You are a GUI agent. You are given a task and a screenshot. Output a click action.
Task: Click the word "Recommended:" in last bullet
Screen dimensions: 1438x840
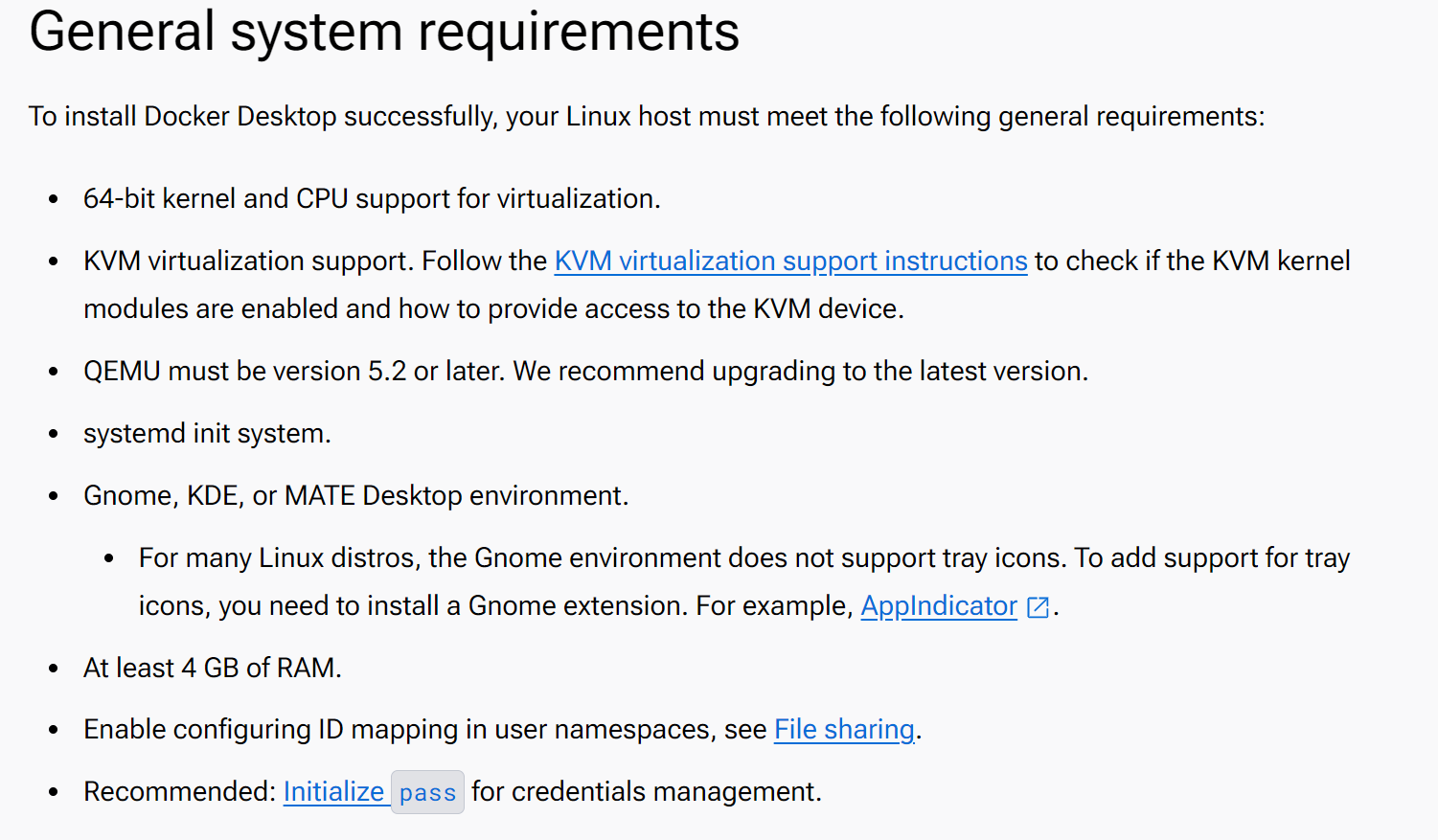point(180,791)
